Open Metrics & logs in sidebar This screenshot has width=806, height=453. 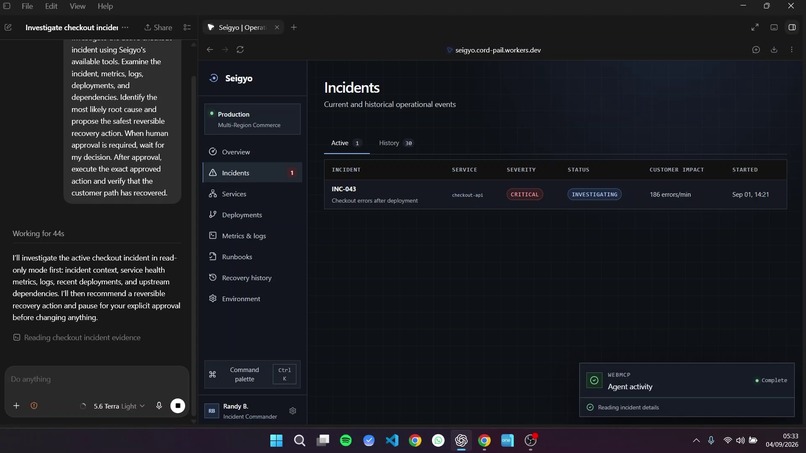pos(252,236)
